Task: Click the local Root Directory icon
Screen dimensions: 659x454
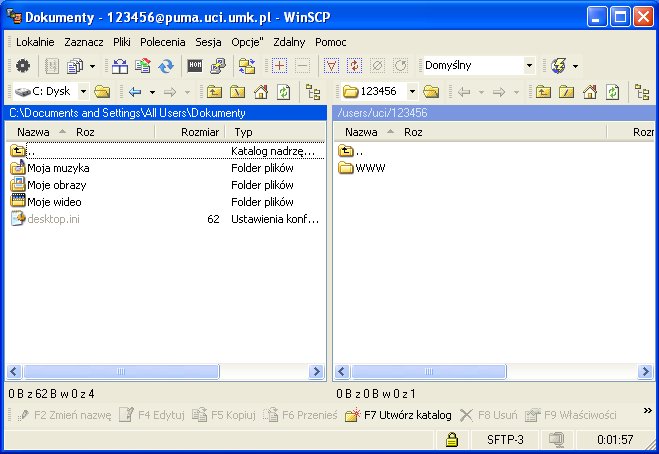Action: tap(237, 92)
